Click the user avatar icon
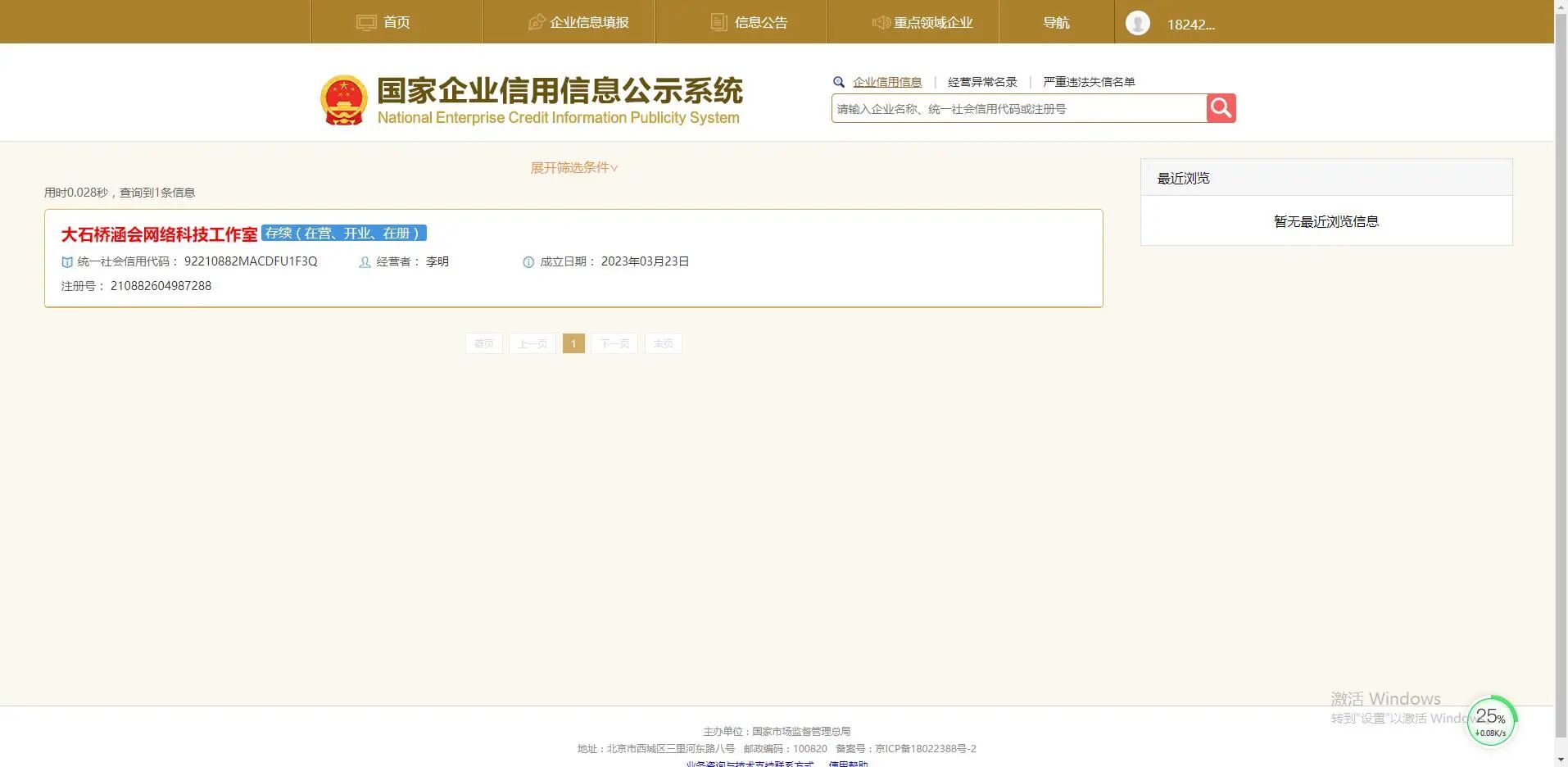 click(x=1137, y=23)
